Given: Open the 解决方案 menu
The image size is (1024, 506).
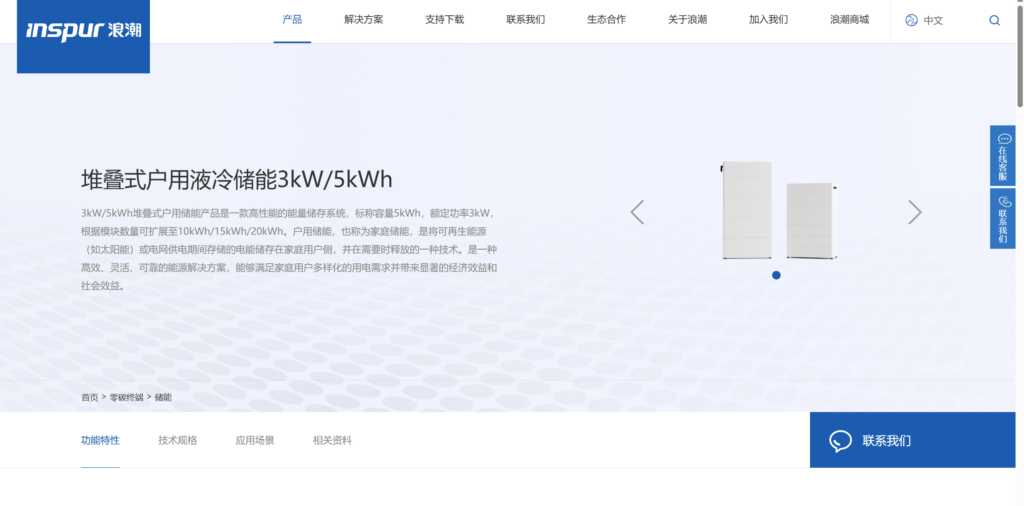Looking at the screenshot, I should 364,20.
